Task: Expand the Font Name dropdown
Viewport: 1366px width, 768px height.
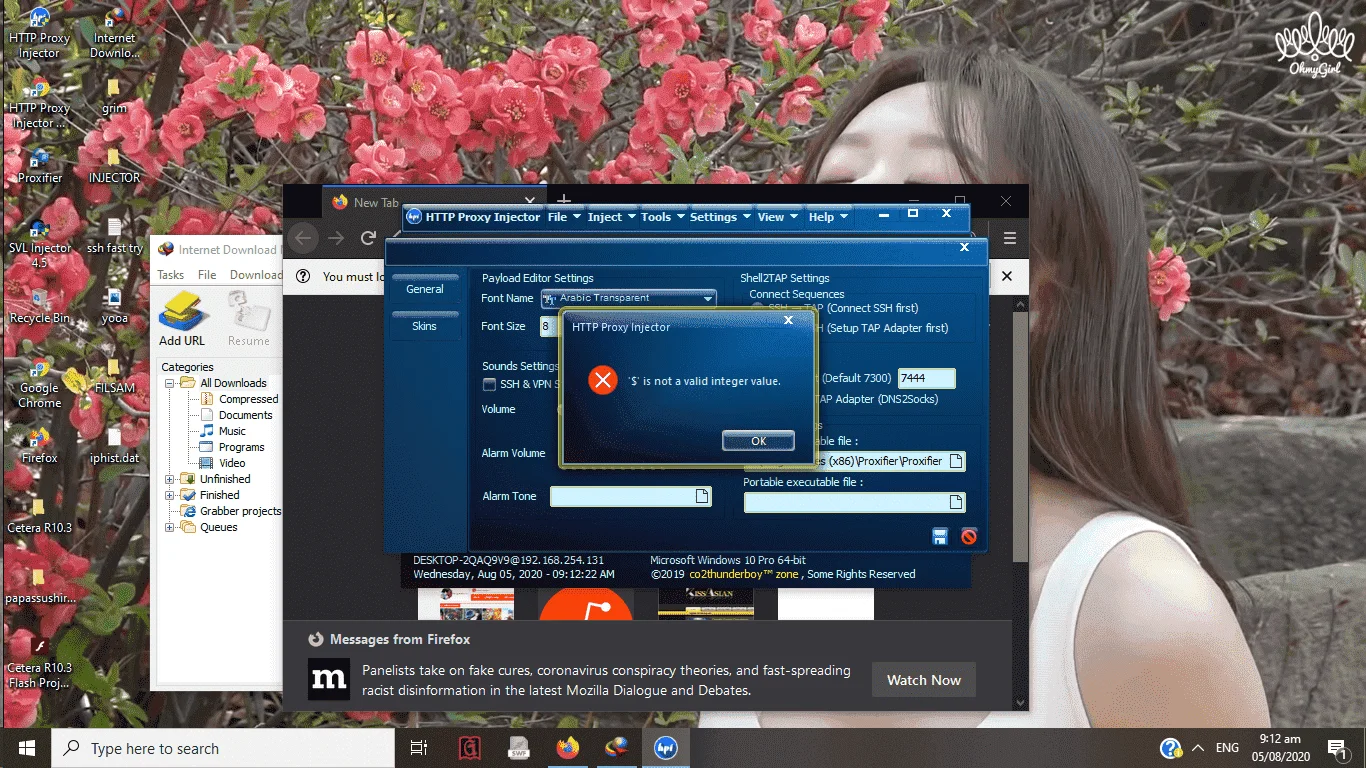Action: (708, 298)
